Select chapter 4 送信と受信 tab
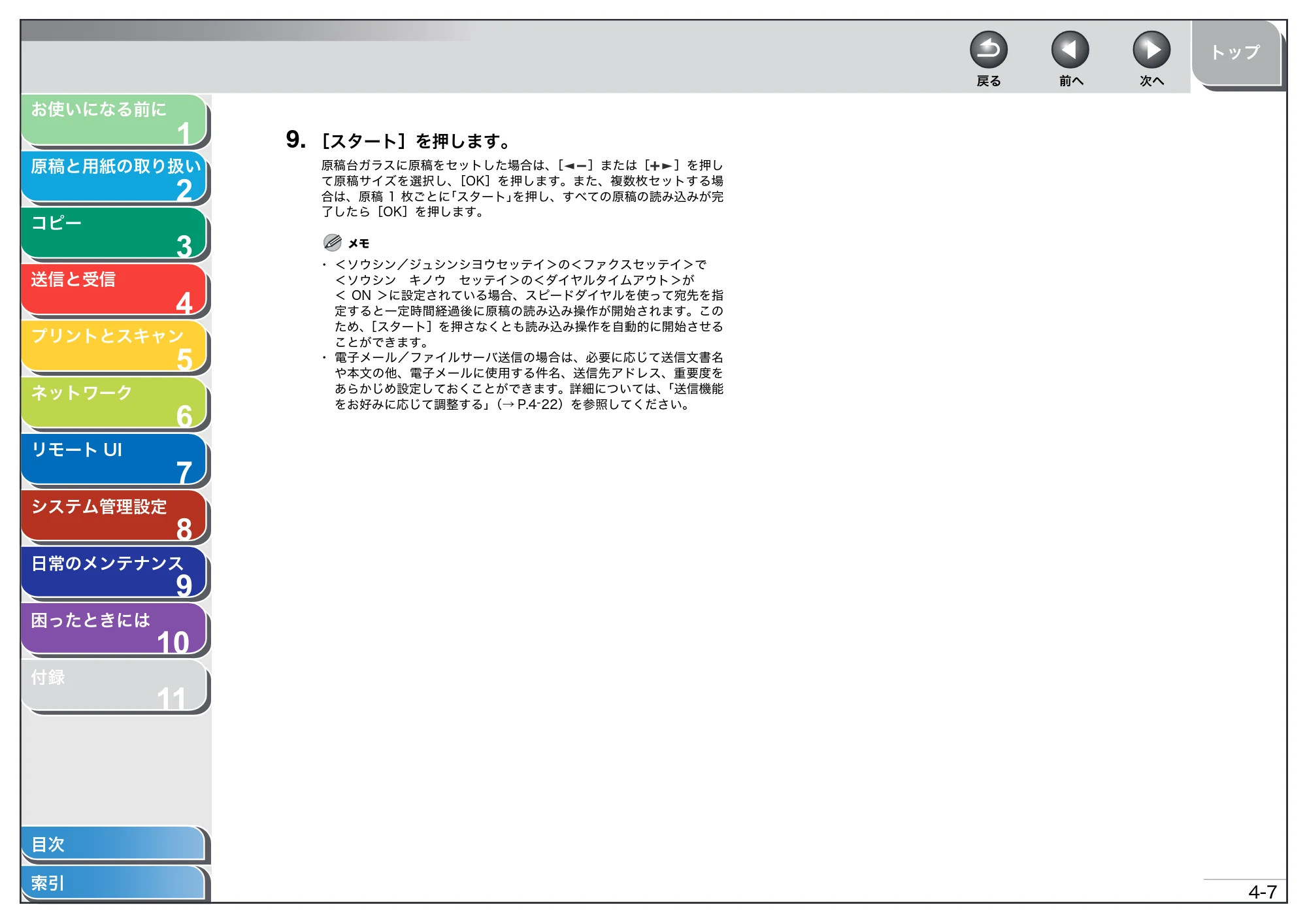Screen dimensions: 1307x924 pyautogui.click(x=114, y=290)
